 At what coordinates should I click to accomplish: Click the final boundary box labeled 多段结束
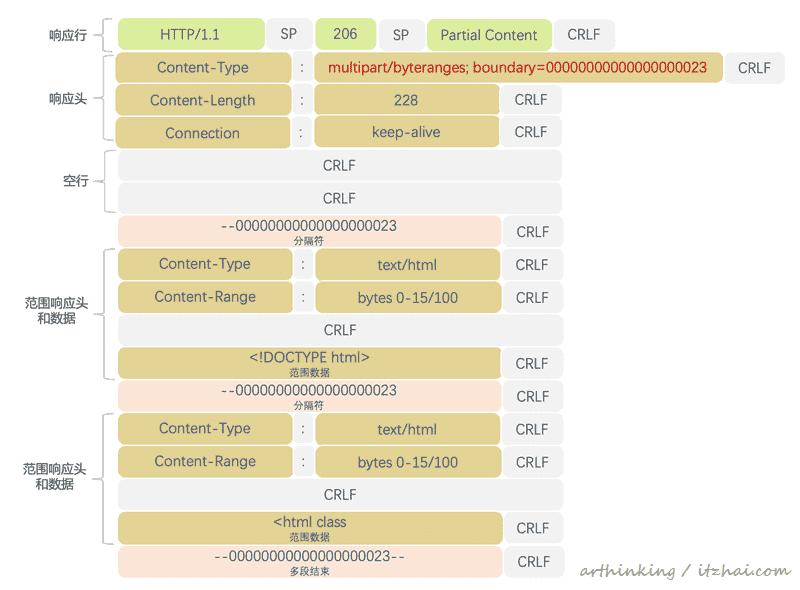pos(310,561)
